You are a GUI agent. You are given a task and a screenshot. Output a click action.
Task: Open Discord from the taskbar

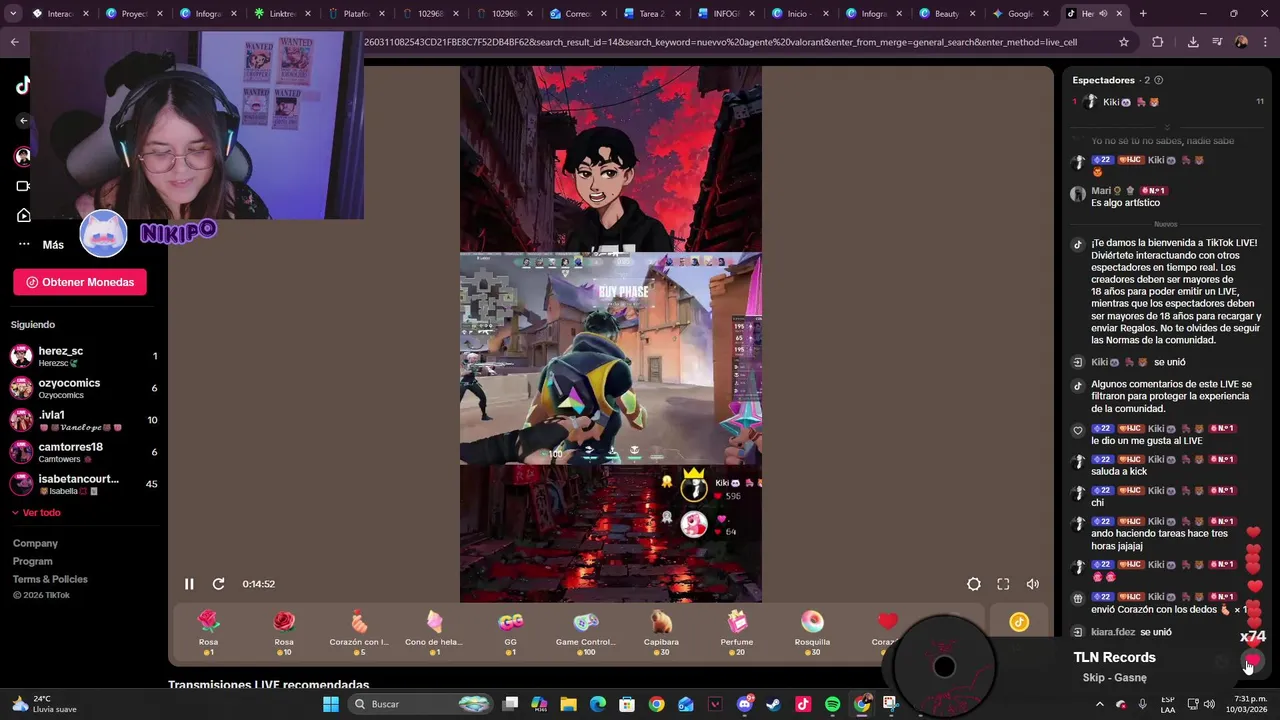pyautogui.click(x=744, y=704)
